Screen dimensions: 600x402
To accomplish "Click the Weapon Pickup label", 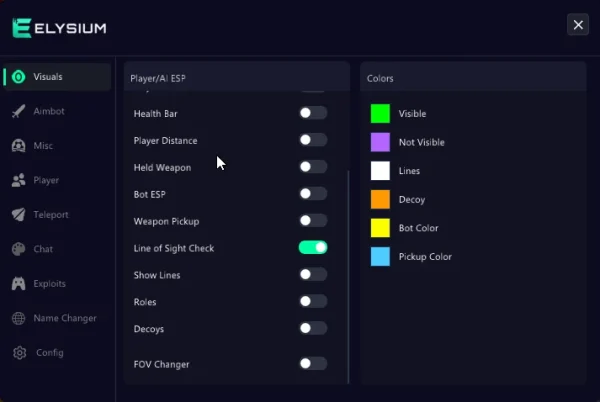I will (x=166, y=221).
